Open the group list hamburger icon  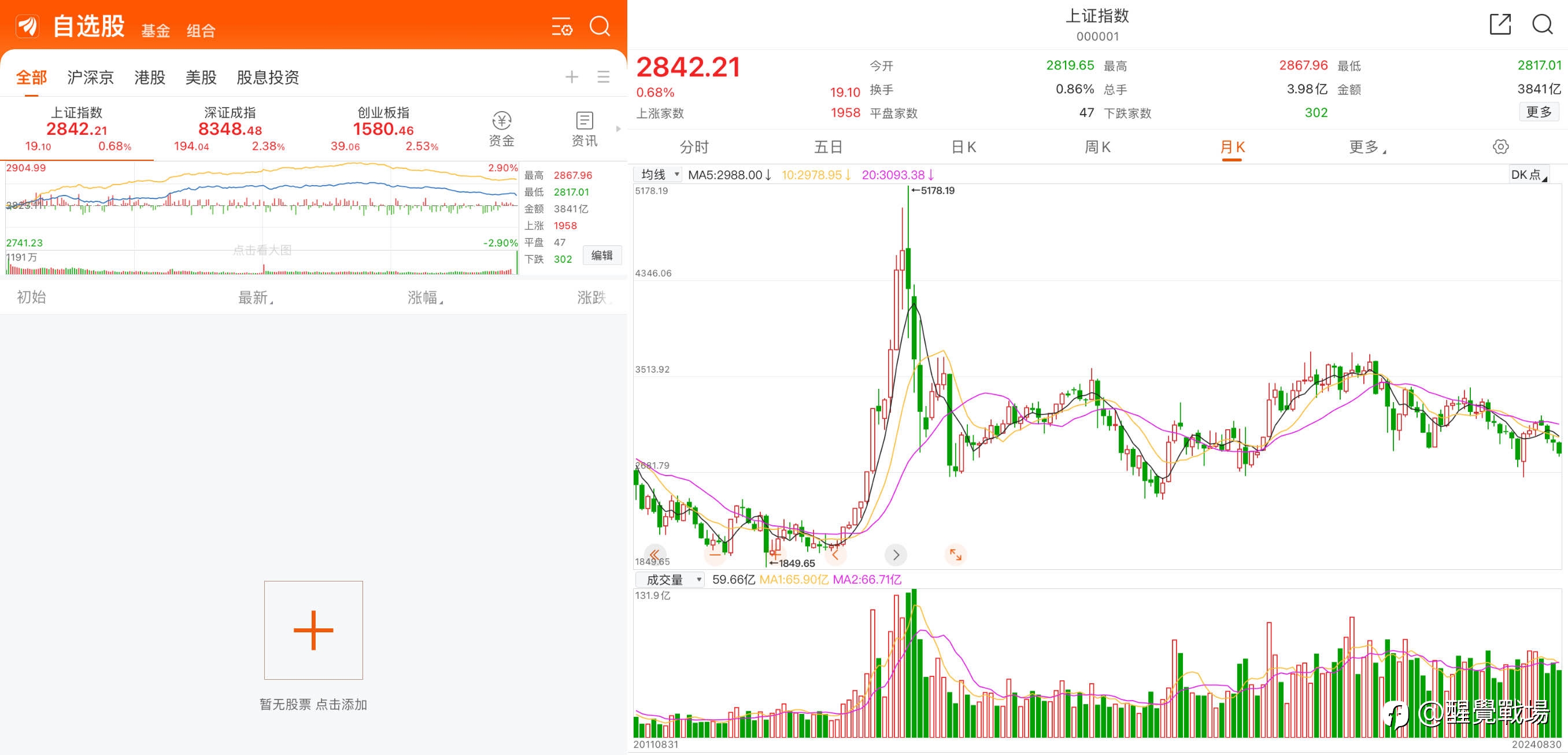pos(603,77)
